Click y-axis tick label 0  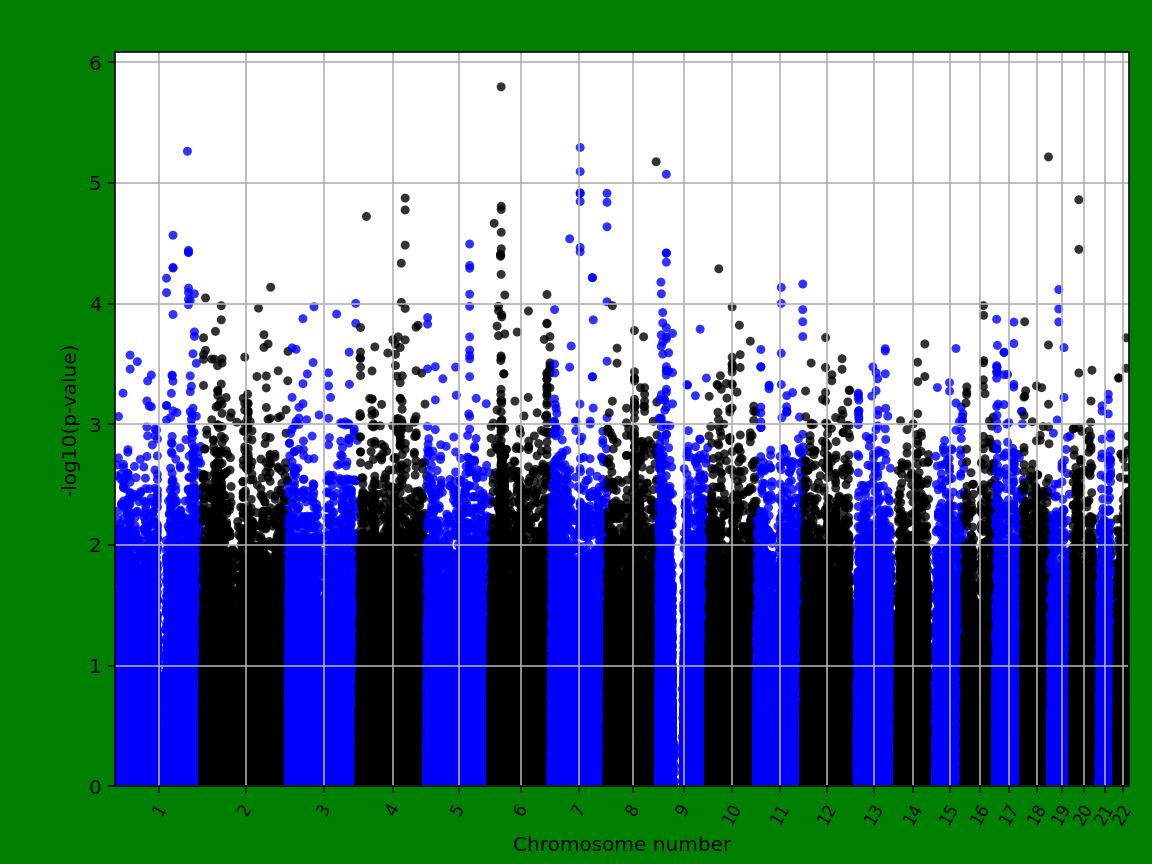(x=97, y=787)
